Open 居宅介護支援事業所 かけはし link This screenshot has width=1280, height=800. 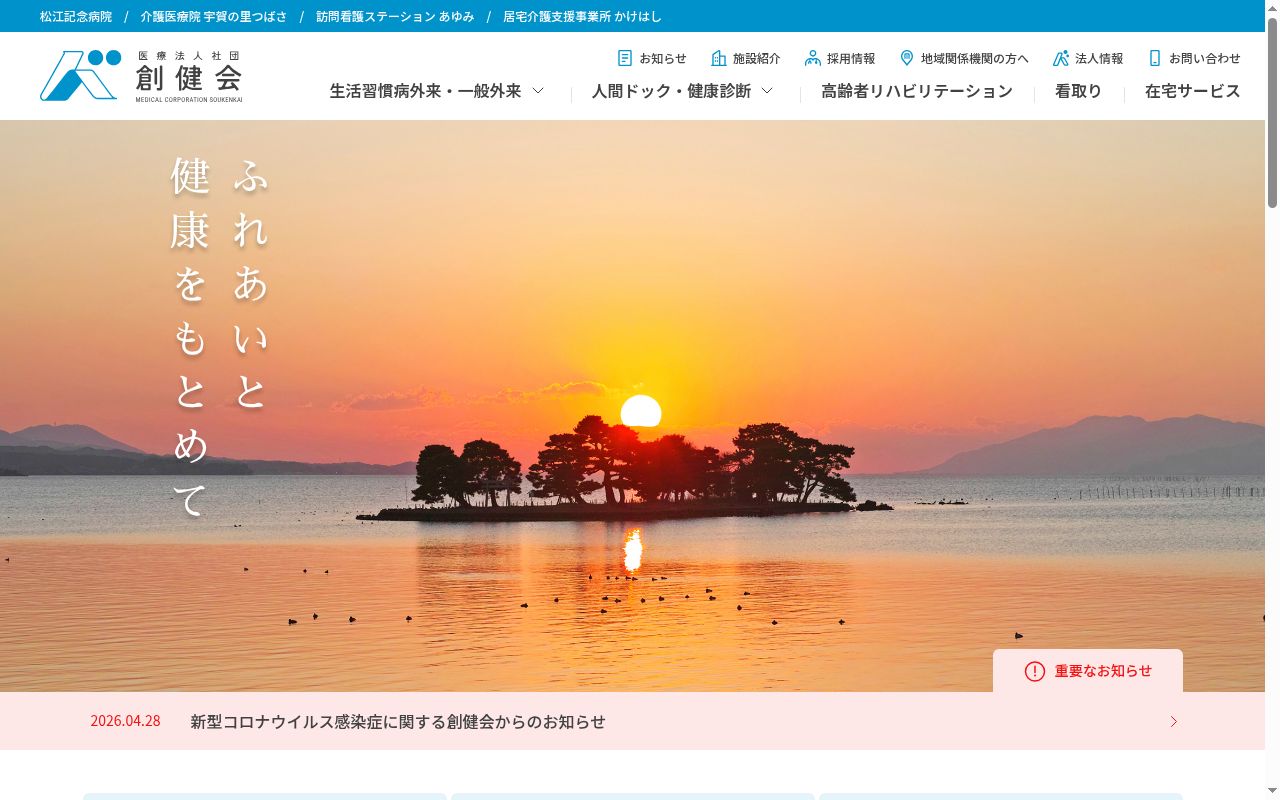click(582, 16)
